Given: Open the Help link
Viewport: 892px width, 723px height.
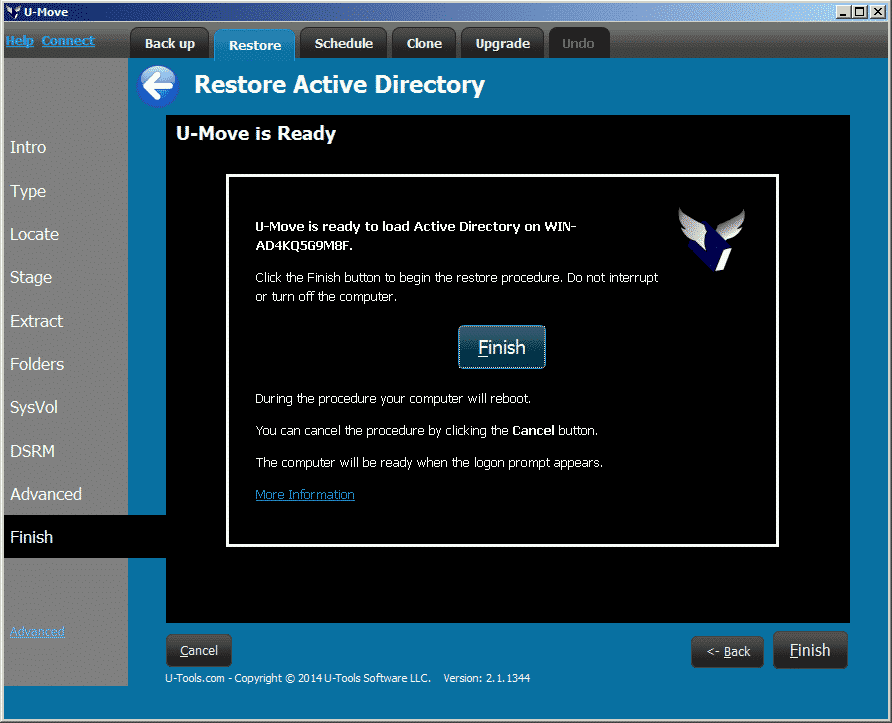Looking at the screenshot, I should pos(20,41).
